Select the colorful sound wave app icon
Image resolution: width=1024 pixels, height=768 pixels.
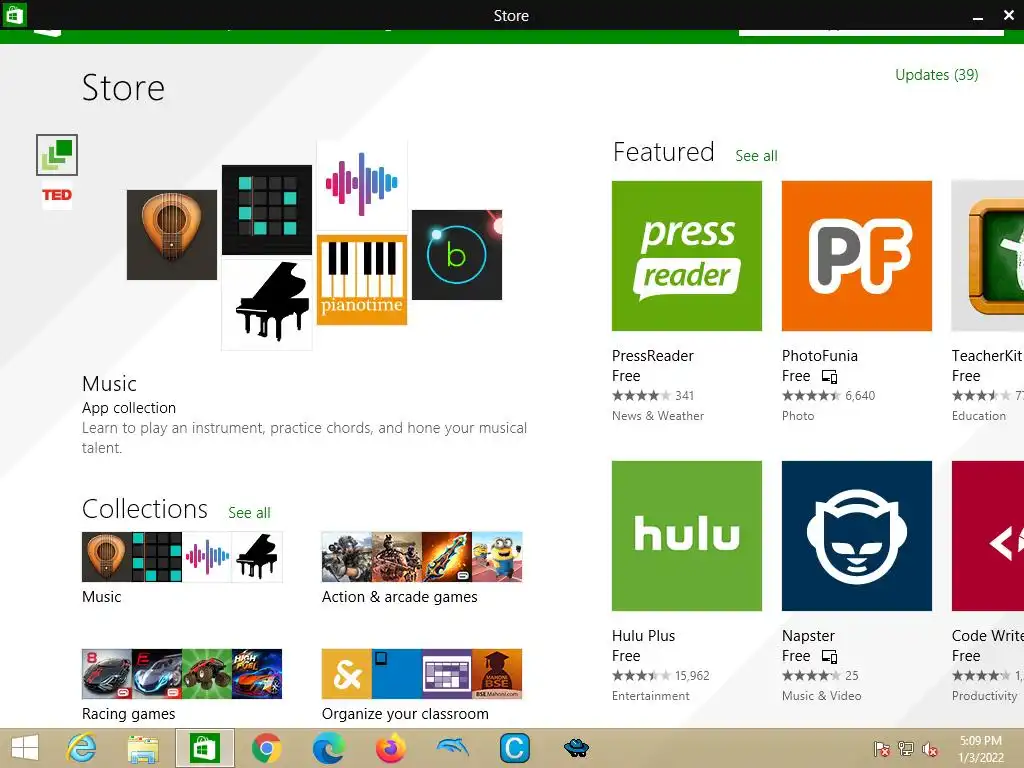[362, 184]
